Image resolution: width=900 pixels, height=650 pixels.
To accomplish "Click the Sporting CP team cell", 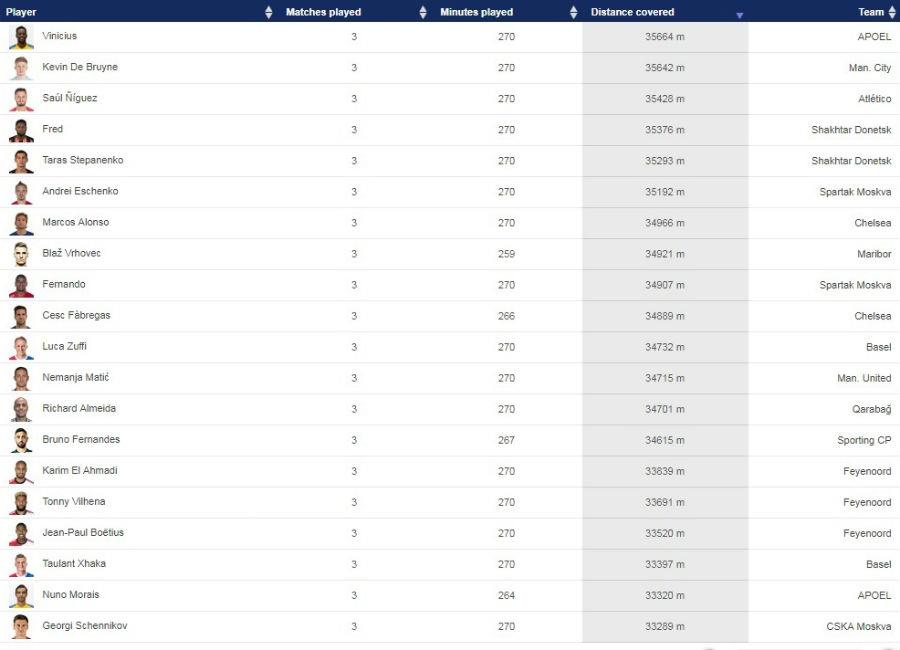I will click(x=864, y=440).
